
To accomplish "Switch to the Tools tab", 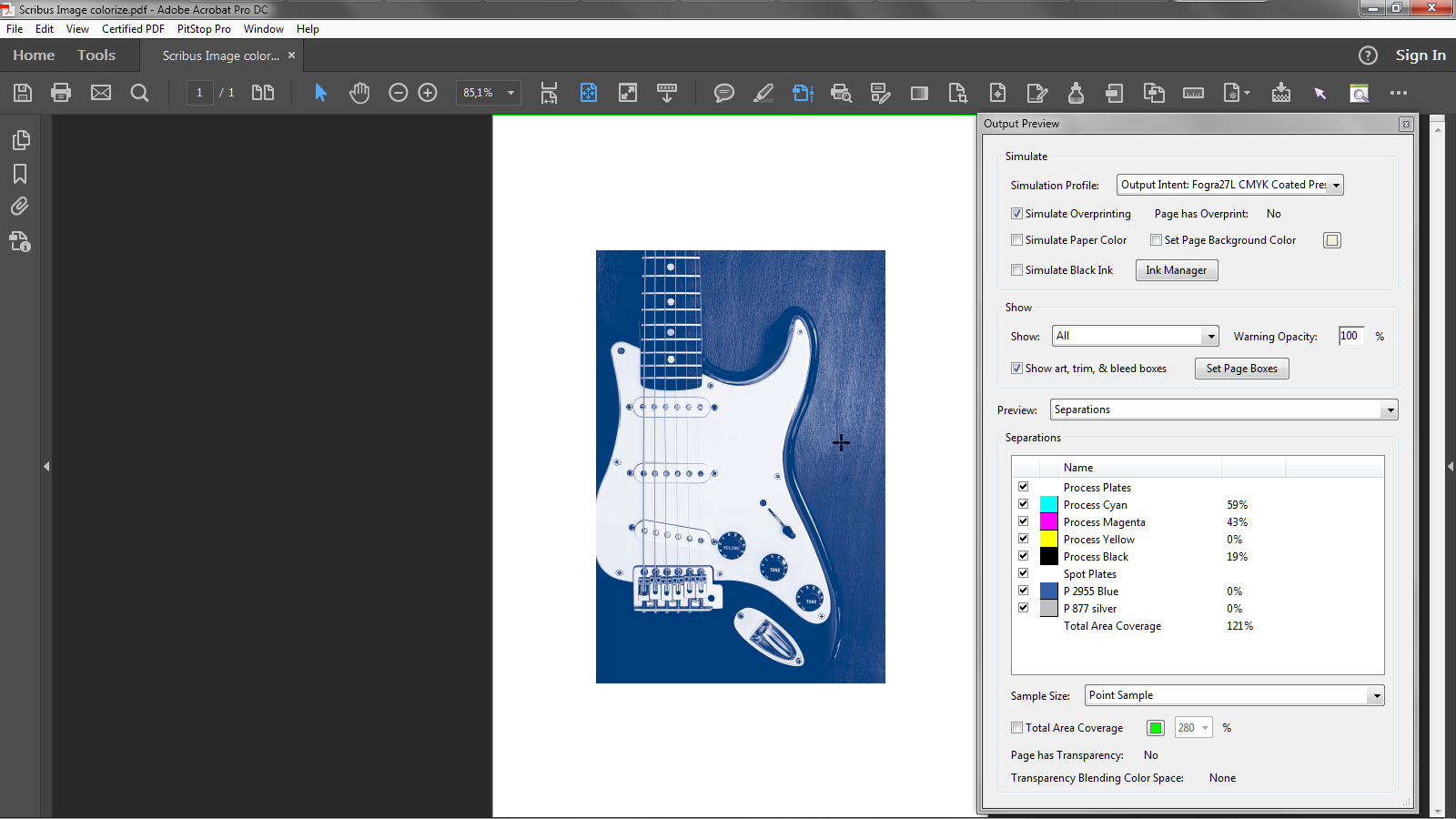I will point(96,56).
